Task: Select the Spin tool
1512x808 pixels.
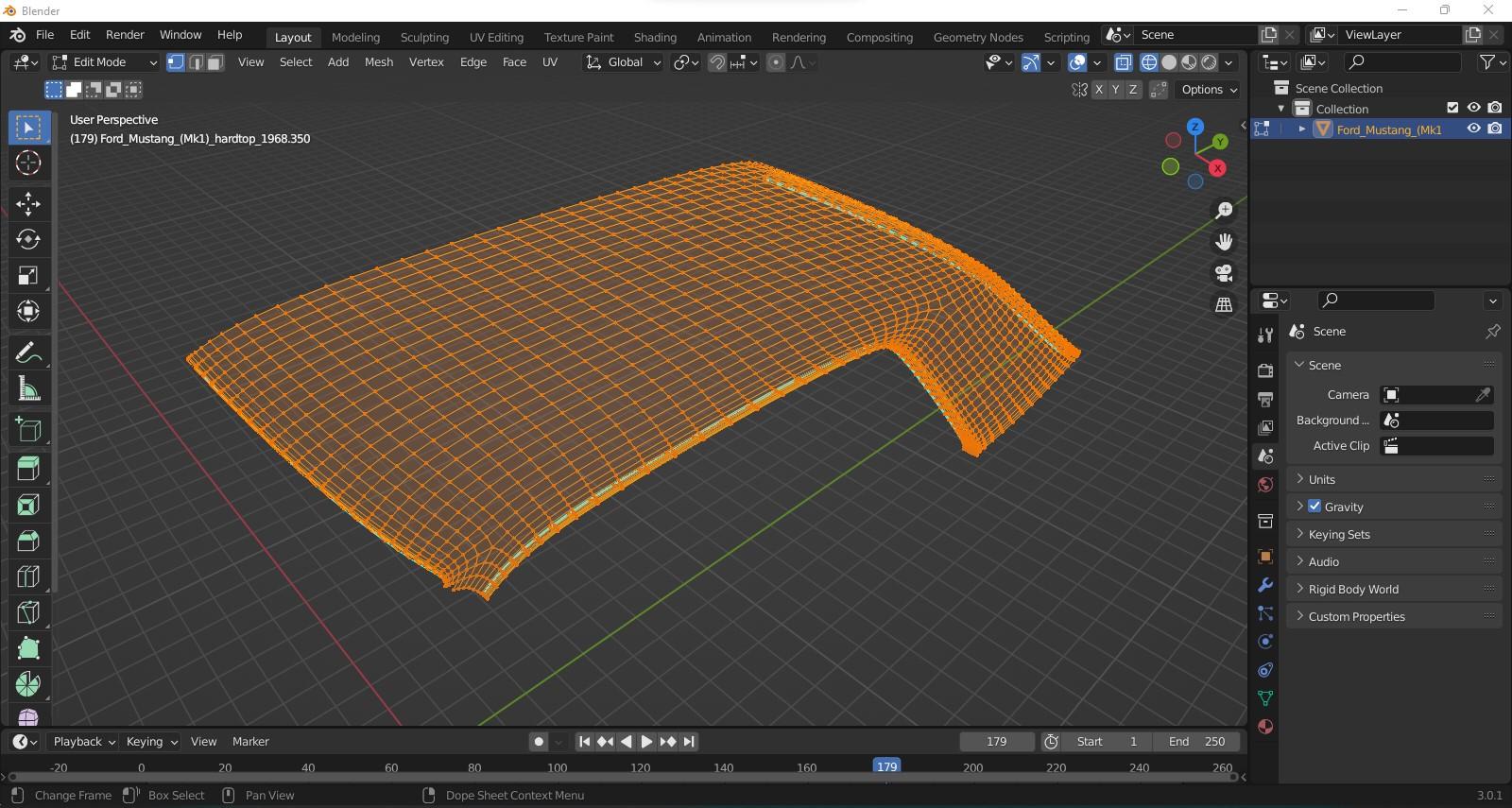Action: tap(28, 684)
